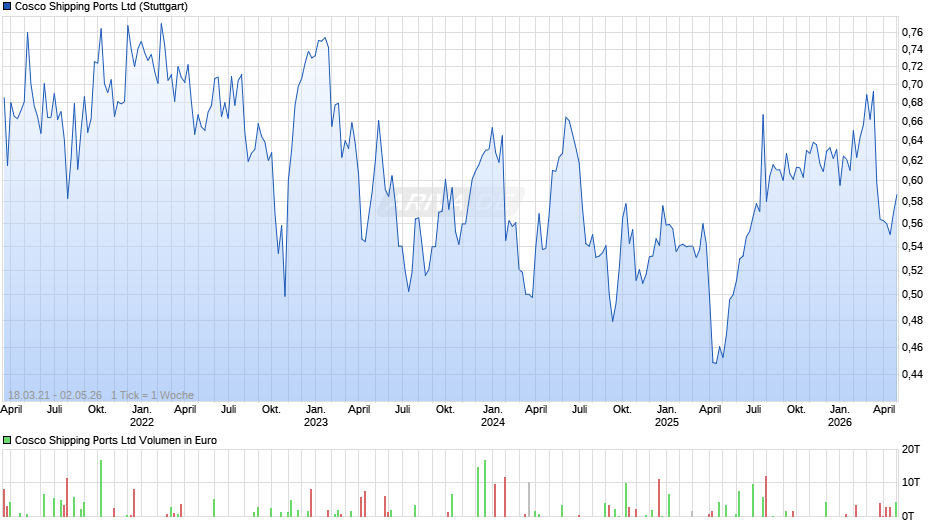The image size is (940, 526).
Task: Click the 0,44 price axis label
Action: coord(912,374)
